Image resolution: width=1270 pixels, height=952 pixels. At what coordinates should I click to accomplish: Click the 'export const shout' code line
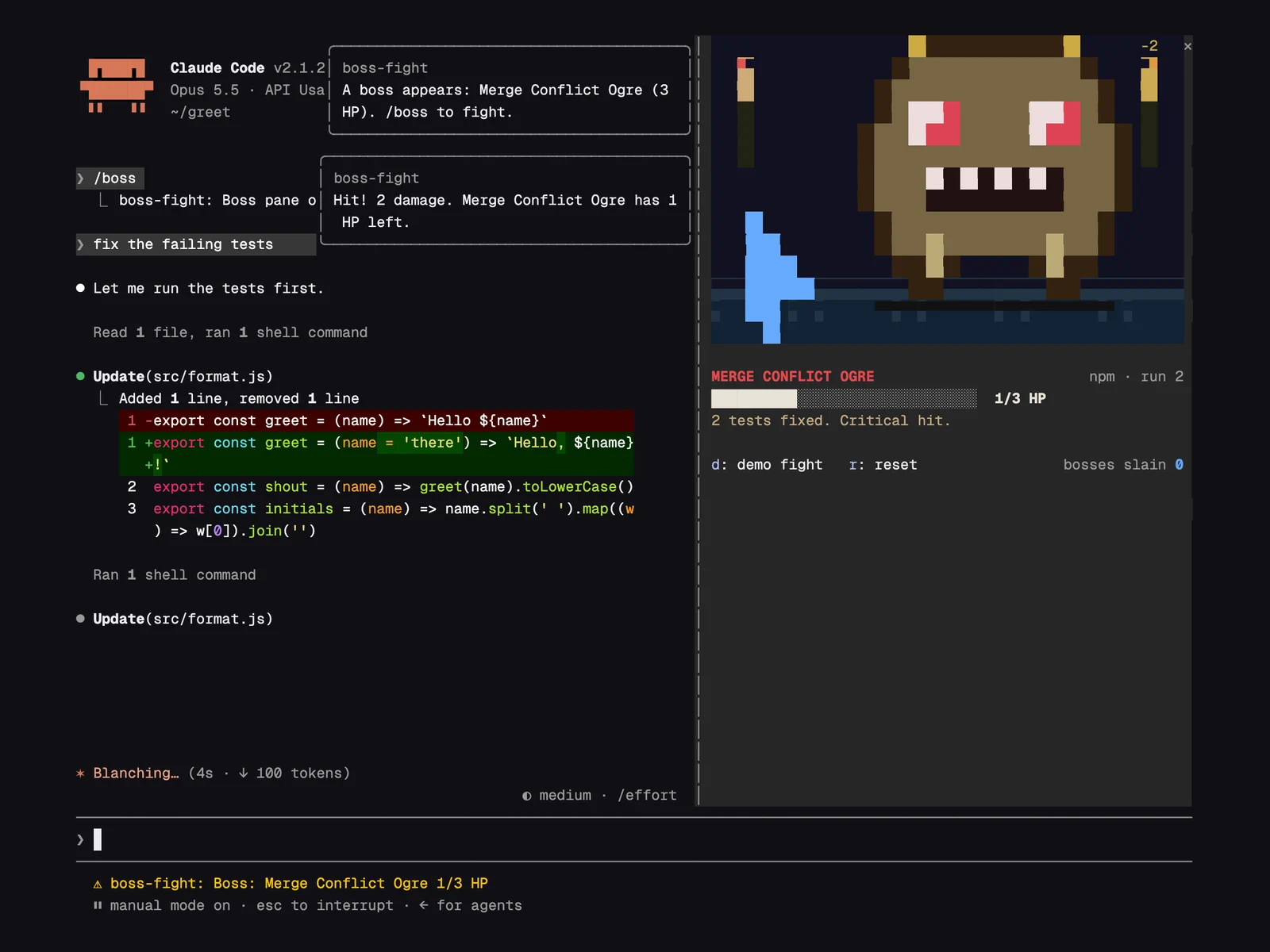point(380,486)
